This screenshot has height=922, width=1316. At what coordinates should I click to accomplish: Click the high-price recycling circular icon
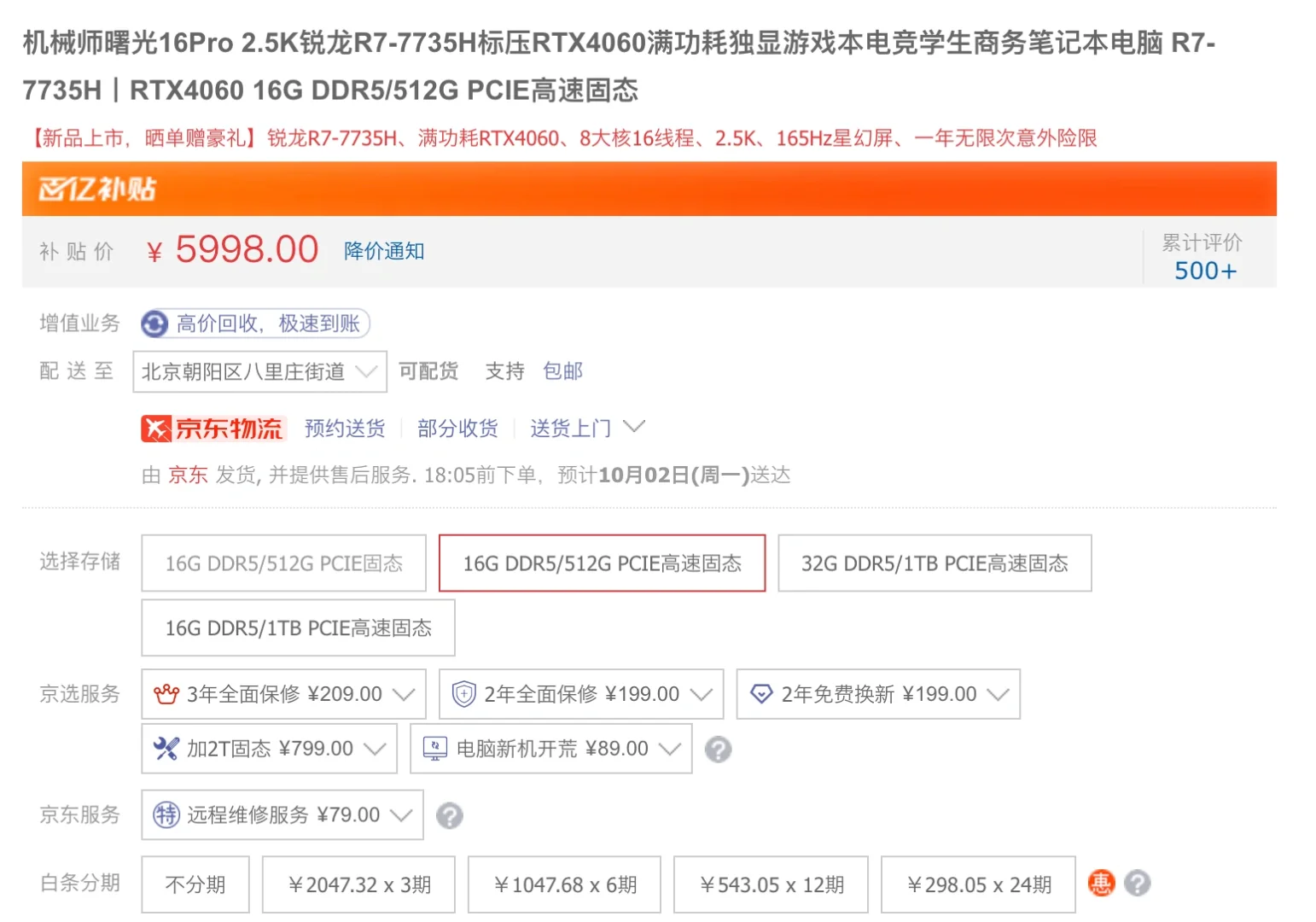[x=154, y=324]
